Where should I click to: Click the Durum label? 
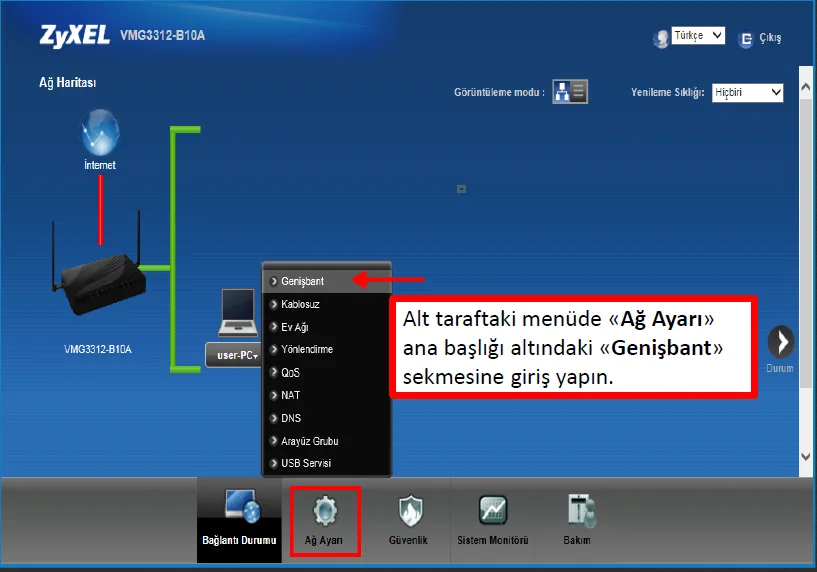point(780,368)
